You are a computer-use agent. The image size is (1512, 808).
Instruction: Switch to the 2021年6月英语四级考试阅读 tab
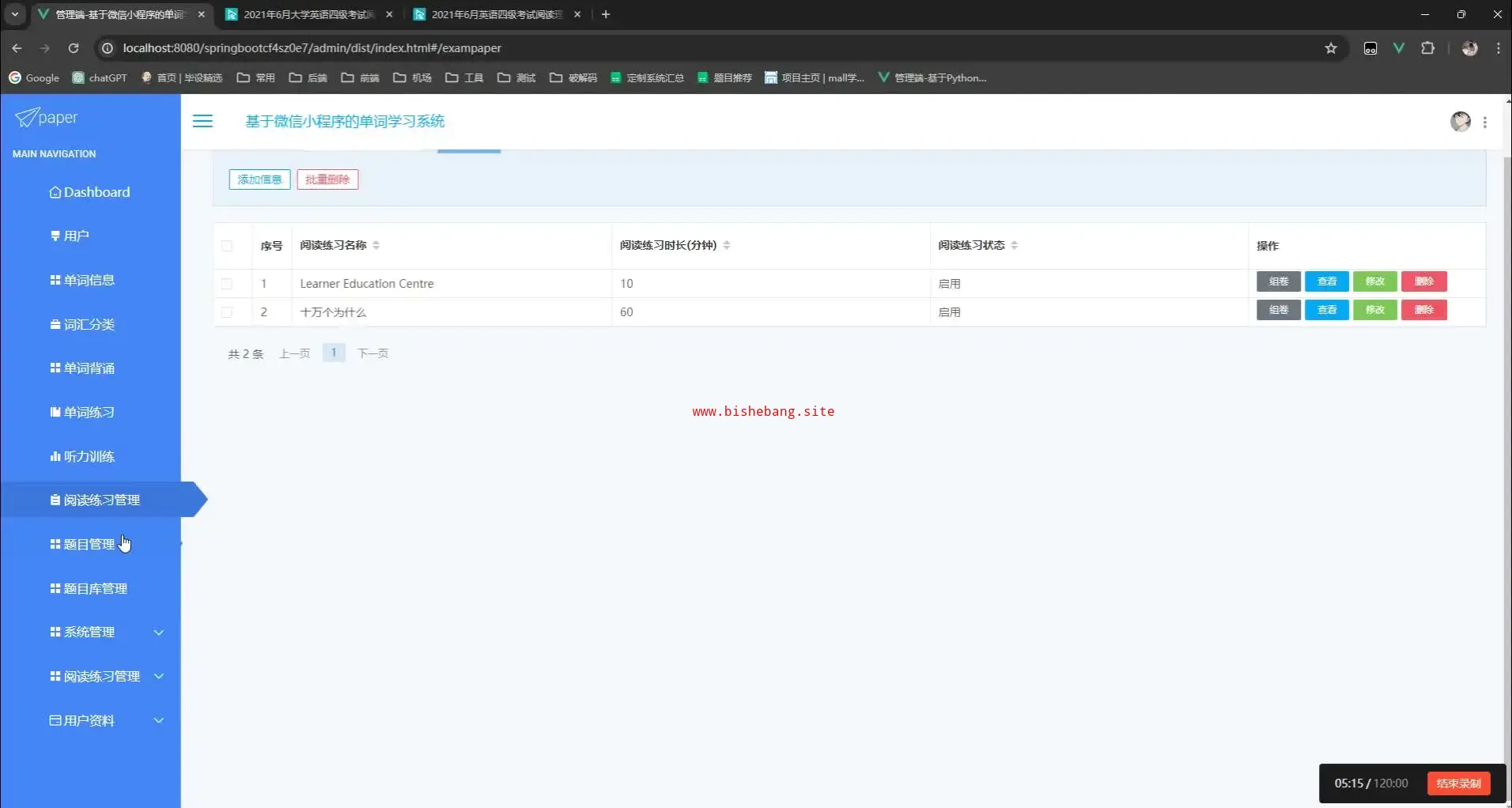tap(498, 14)
